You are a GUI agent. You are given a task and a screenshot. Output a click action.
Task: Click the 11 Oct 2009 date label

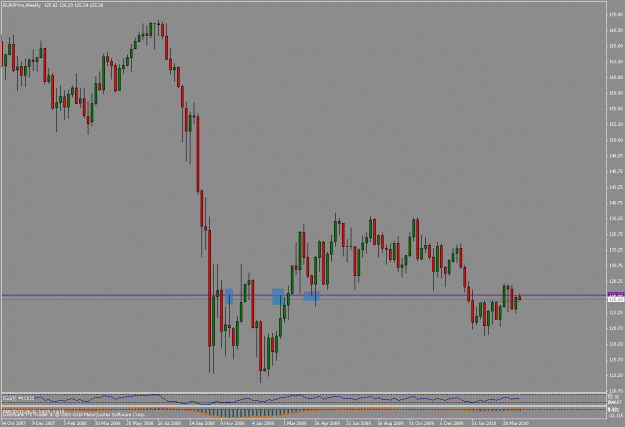(421, 423)
